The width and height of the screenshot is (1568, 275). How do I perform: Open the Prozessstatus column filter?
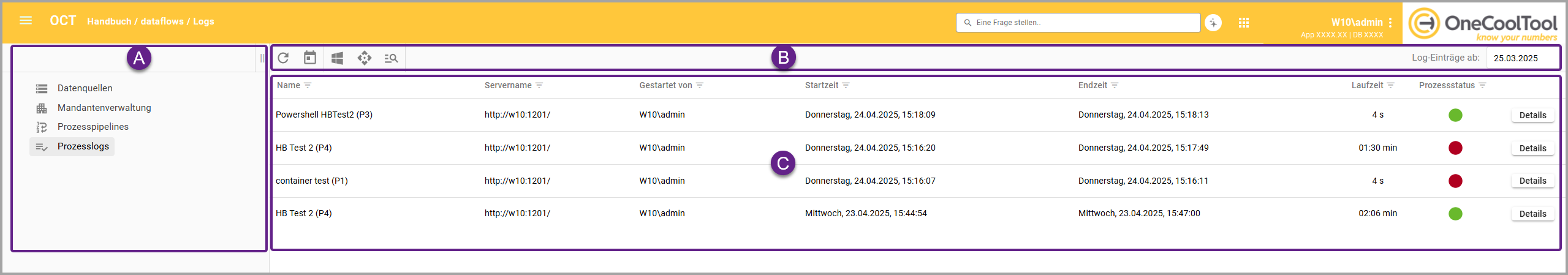[x=1482, y=85]
